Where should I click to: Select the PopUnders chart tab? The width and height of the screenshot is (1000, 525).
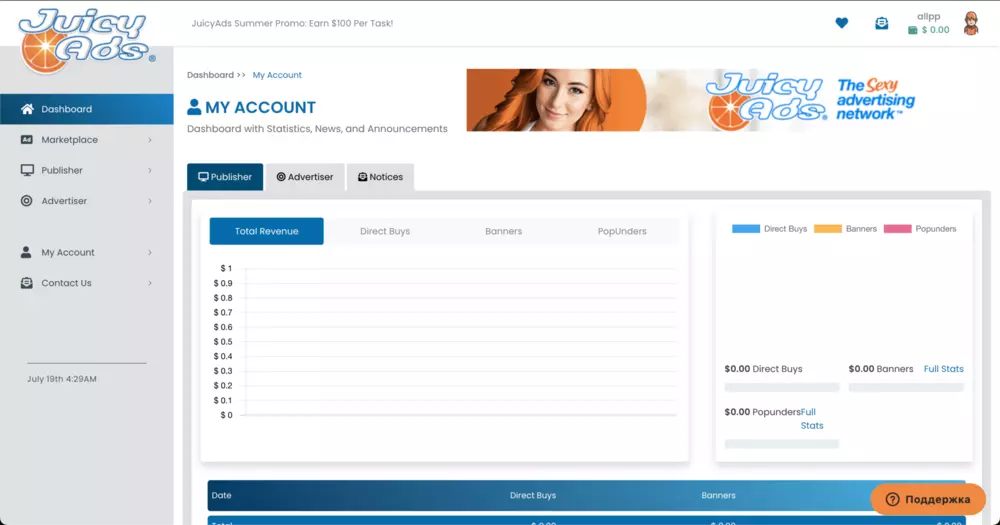[x=622, y=231]
